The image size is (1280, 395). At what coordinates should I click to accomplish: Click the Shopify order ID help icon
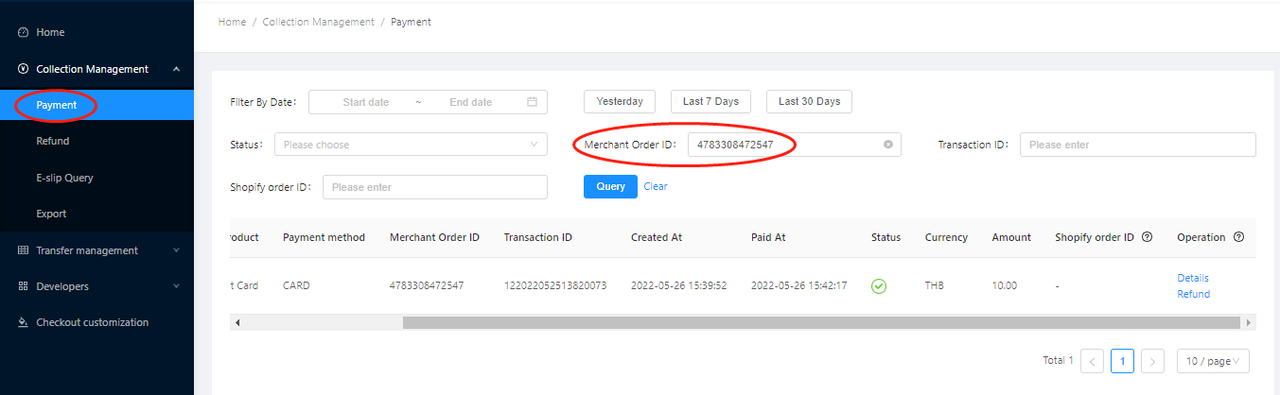pyautogui.click(x=1147, y=237)
